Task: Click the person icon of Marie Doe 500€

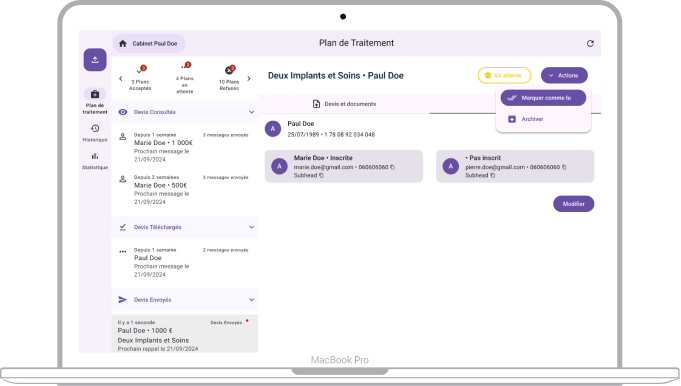Action: (123, 178)
